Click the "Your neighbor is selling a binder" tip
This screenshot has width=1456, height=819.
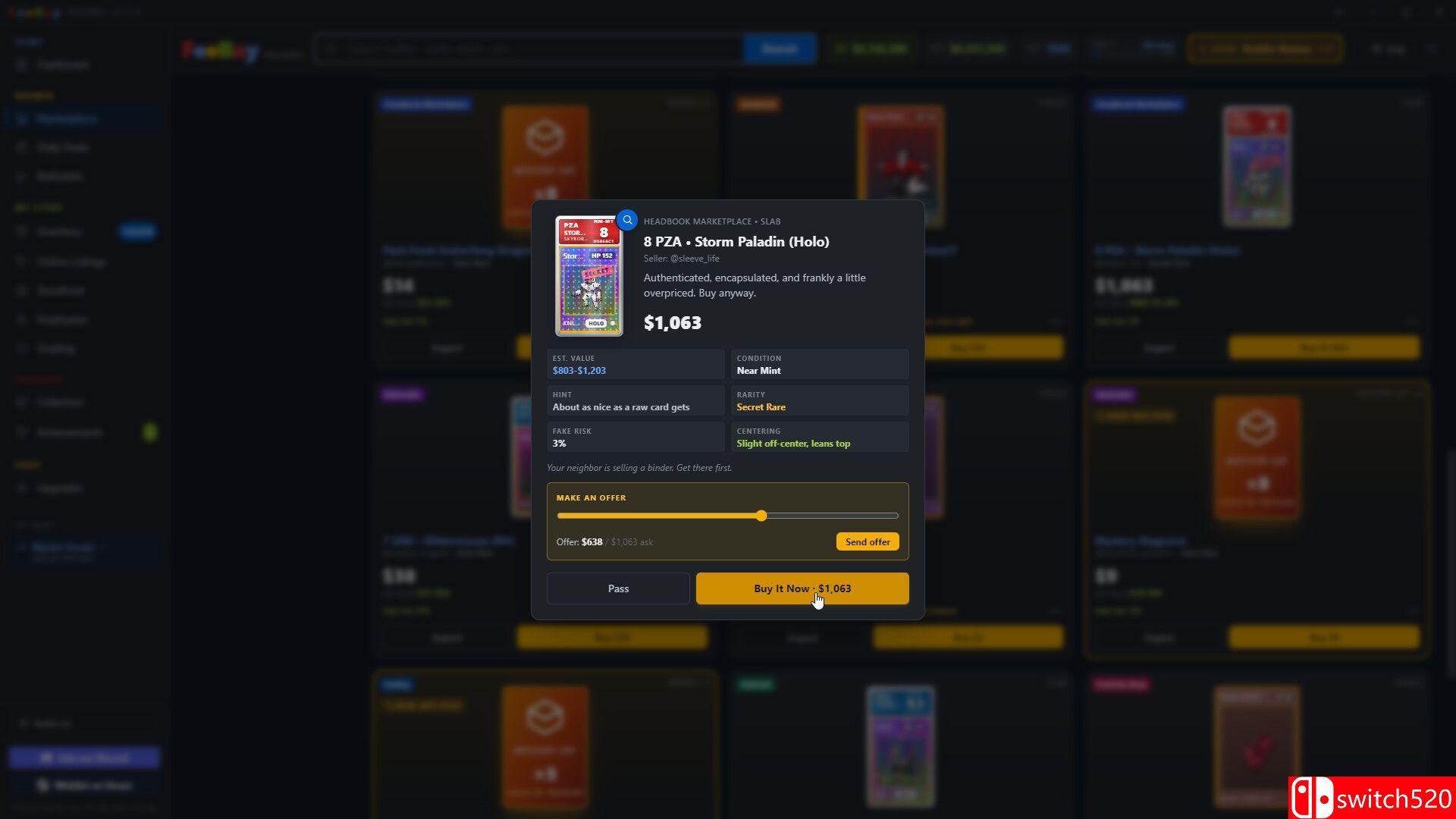point(639,468)
